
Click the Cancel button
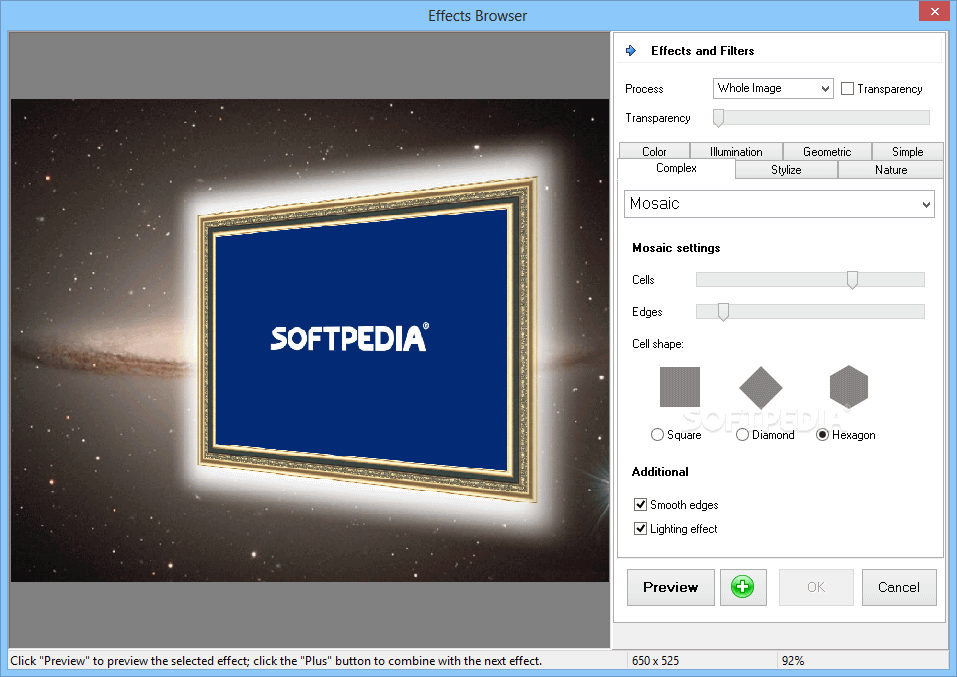(x=899, y=587)
